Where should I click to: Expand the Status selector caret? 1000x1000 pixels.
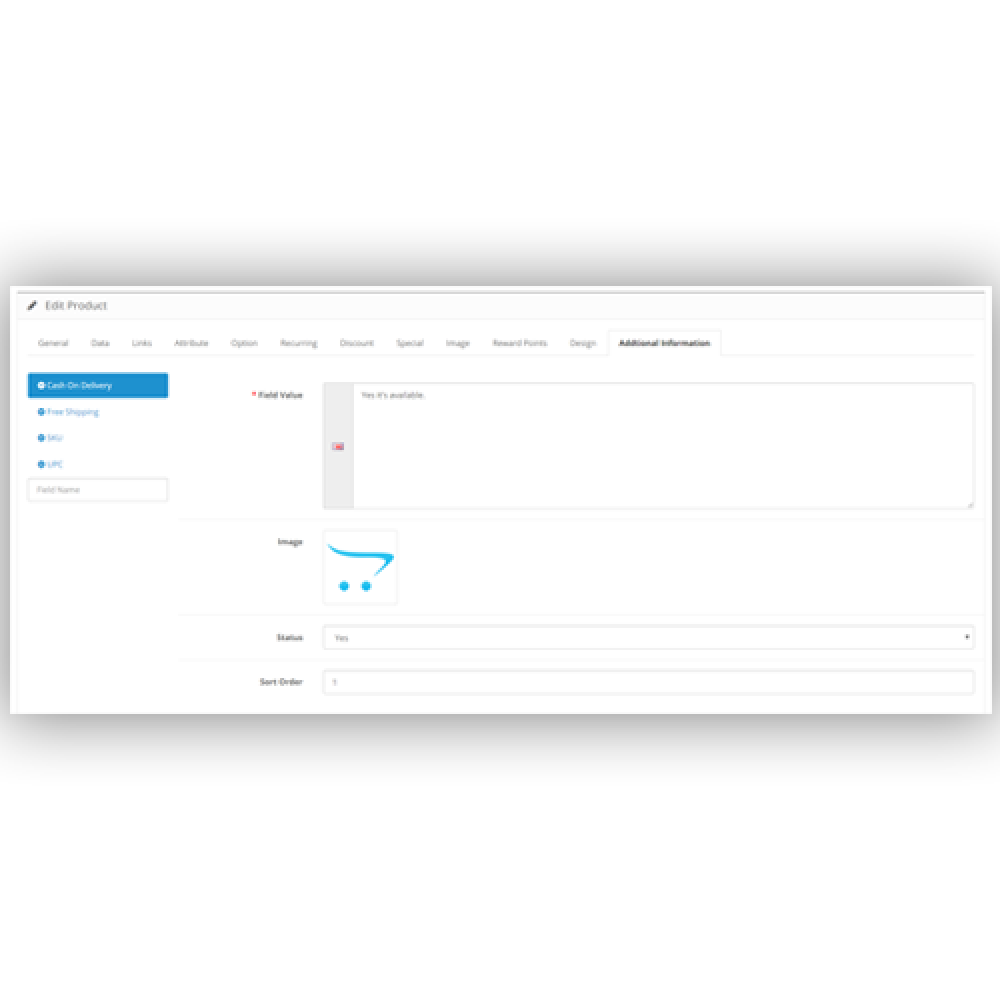(966, 637)
